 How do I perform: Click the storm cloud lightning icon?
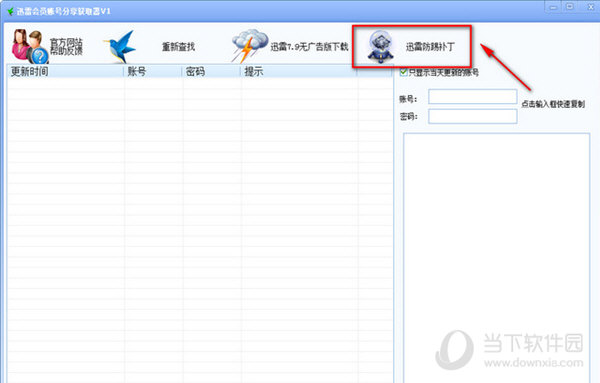point(249,46)
